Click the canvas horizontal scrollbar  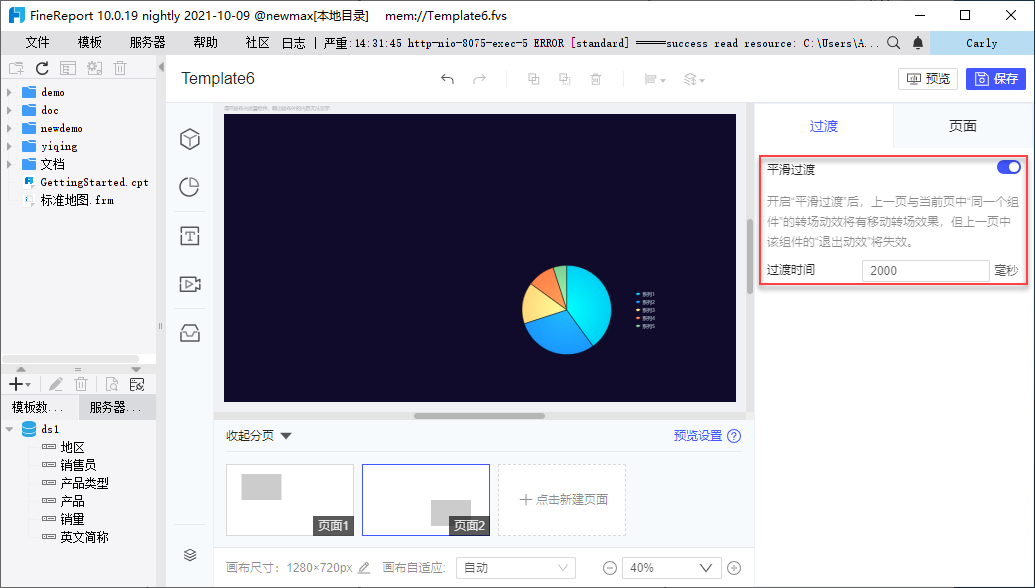pyautogui.click(x=479, y=416)
